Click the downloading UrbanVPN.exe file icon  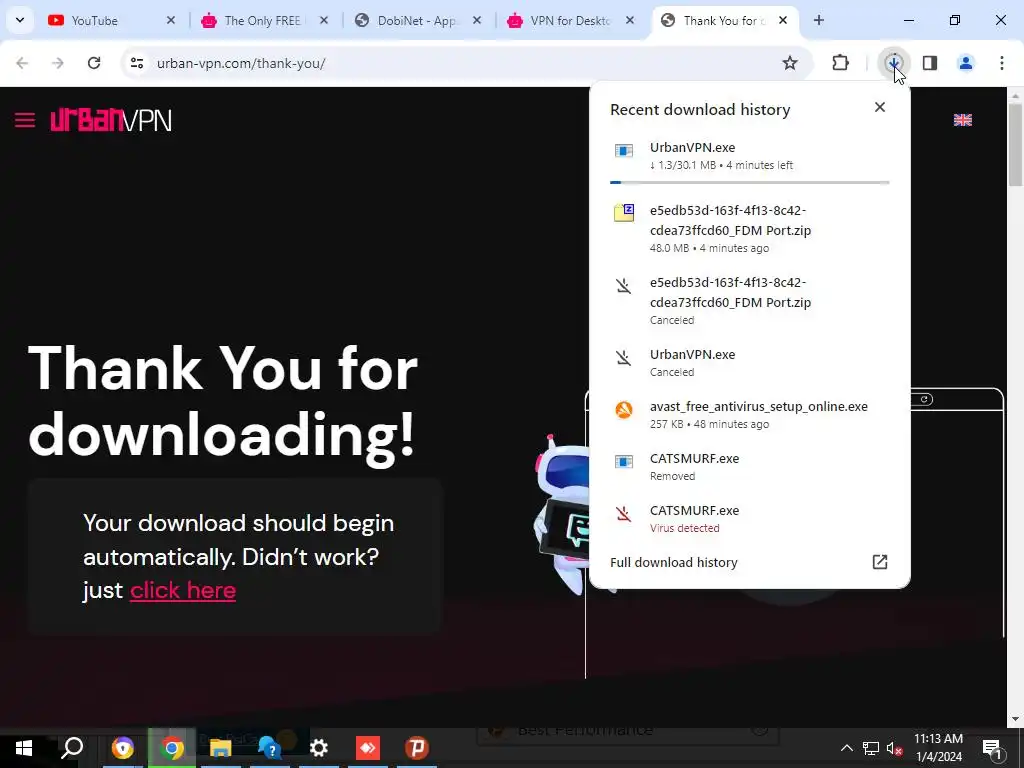(624, 151)
